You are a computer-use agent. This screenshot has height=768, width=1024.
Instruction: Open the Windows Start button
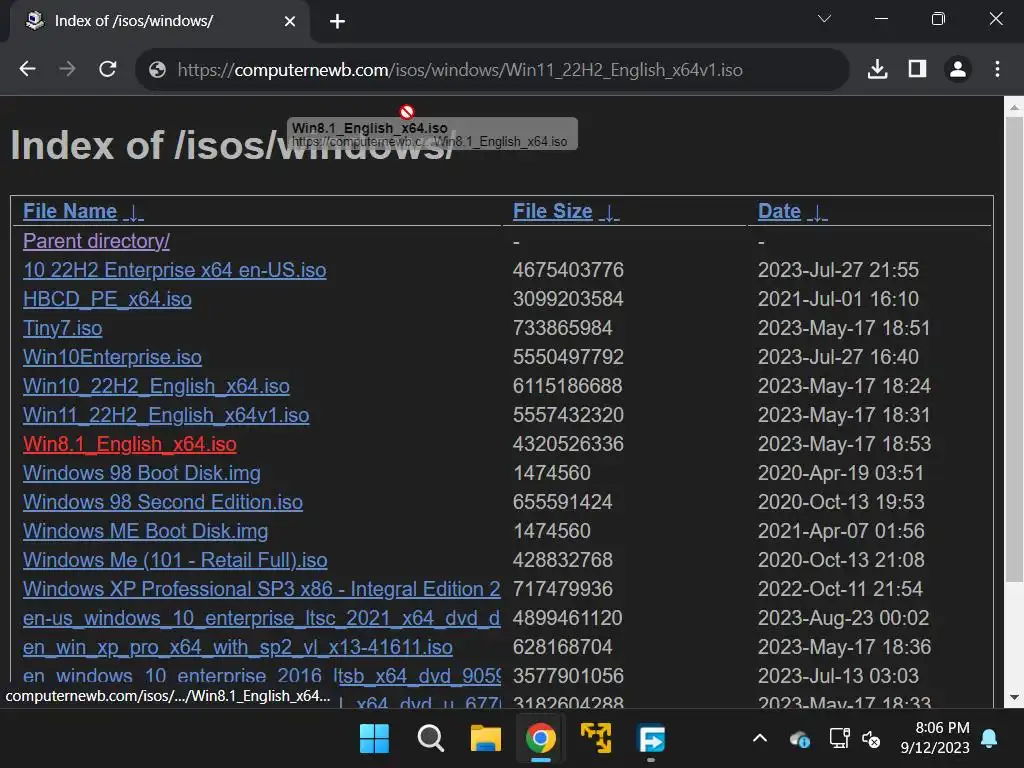[x=374, y=739]
